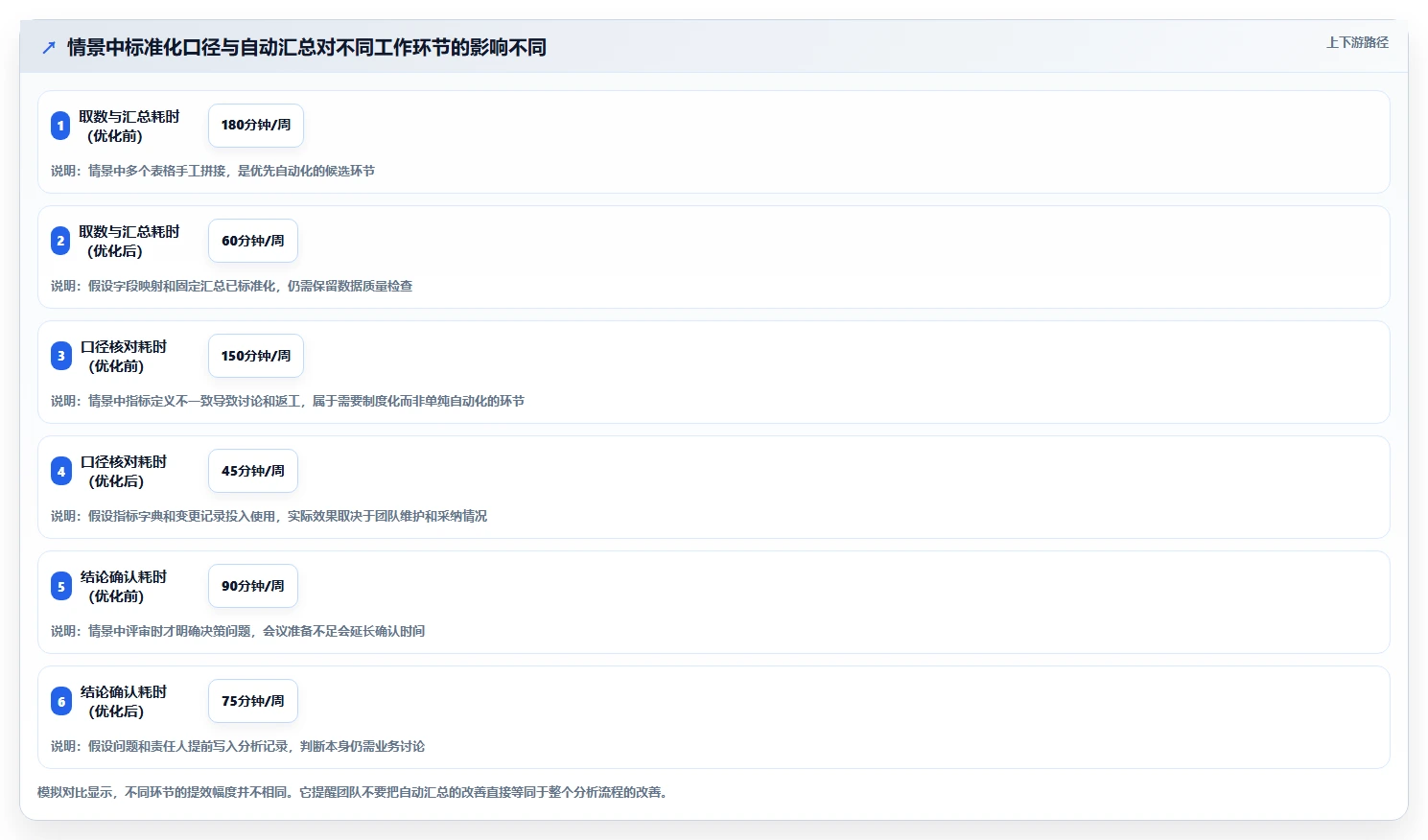Click the arrow icon beside the card title
The height and width of the screenshot is (840, 1428).
coord(49,47)
